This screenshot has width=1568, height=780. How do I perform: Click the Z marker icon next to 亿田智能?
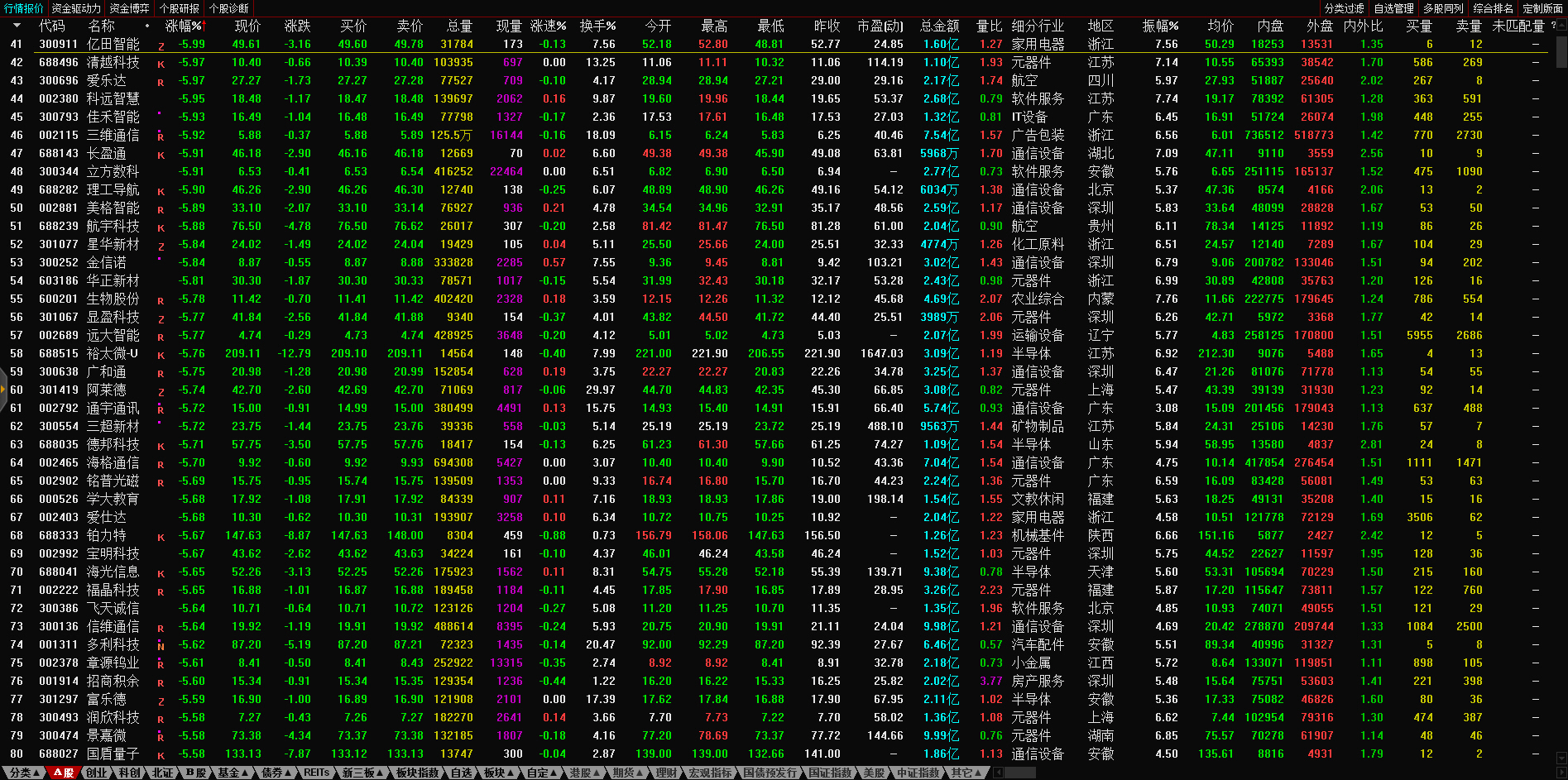point(161,45)
